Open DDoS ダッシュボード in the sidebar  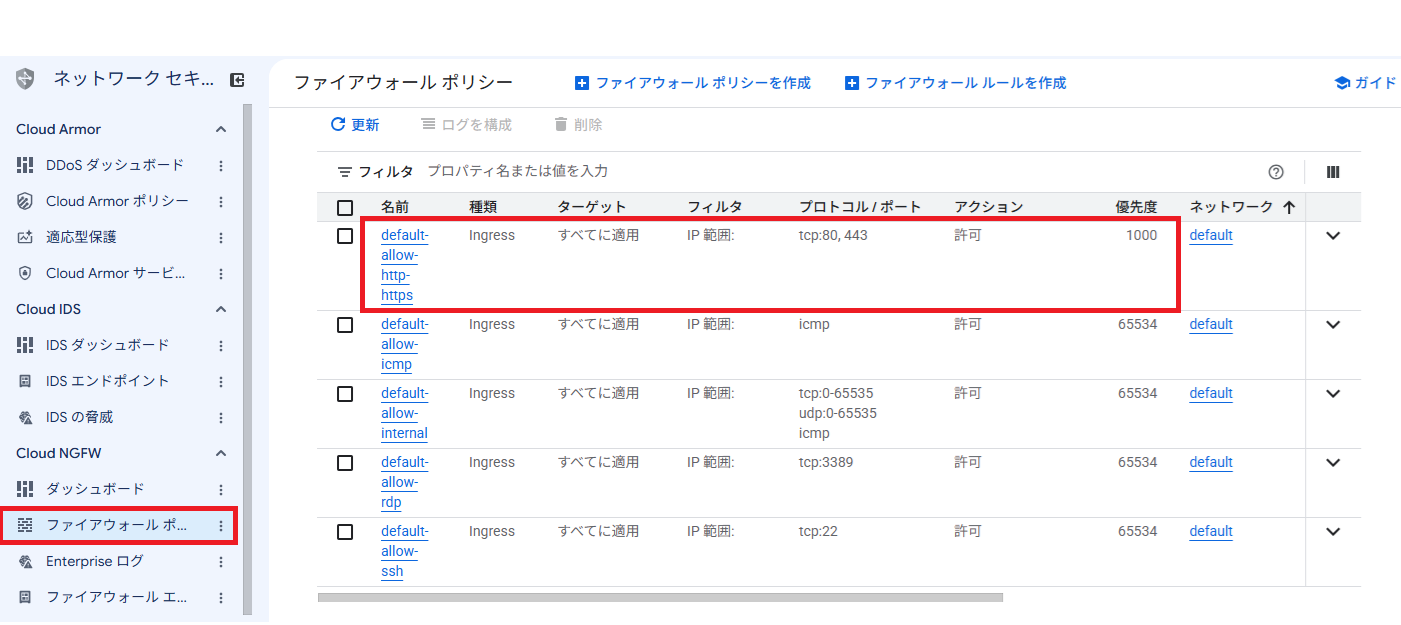(x=115, y=165)
